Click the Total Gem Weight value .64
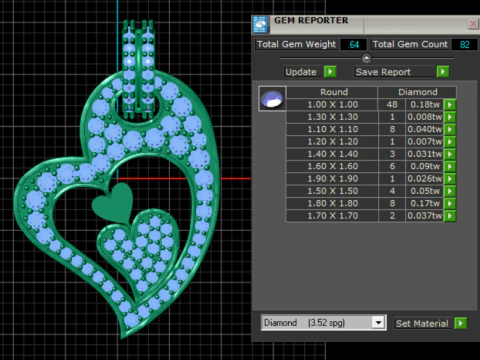Image resolution: width=480 pixels, height=360 pixels. [x=353, y=45]
